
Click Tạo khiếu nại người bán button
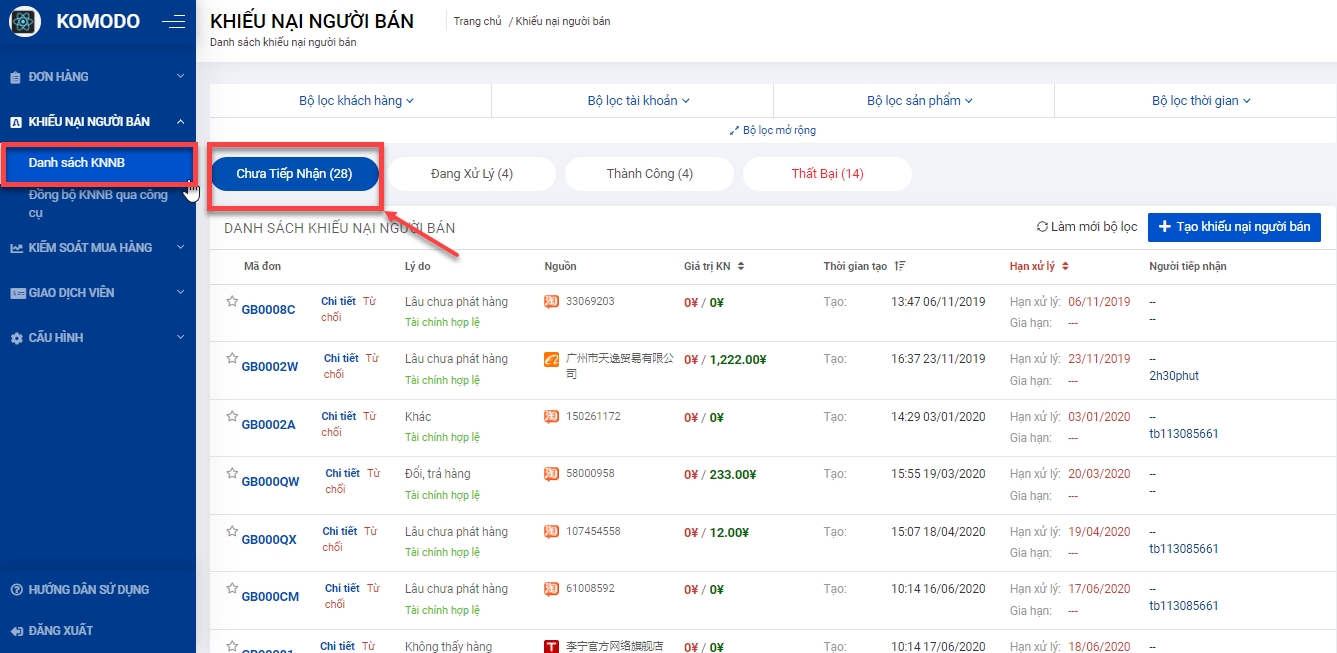1234,227
